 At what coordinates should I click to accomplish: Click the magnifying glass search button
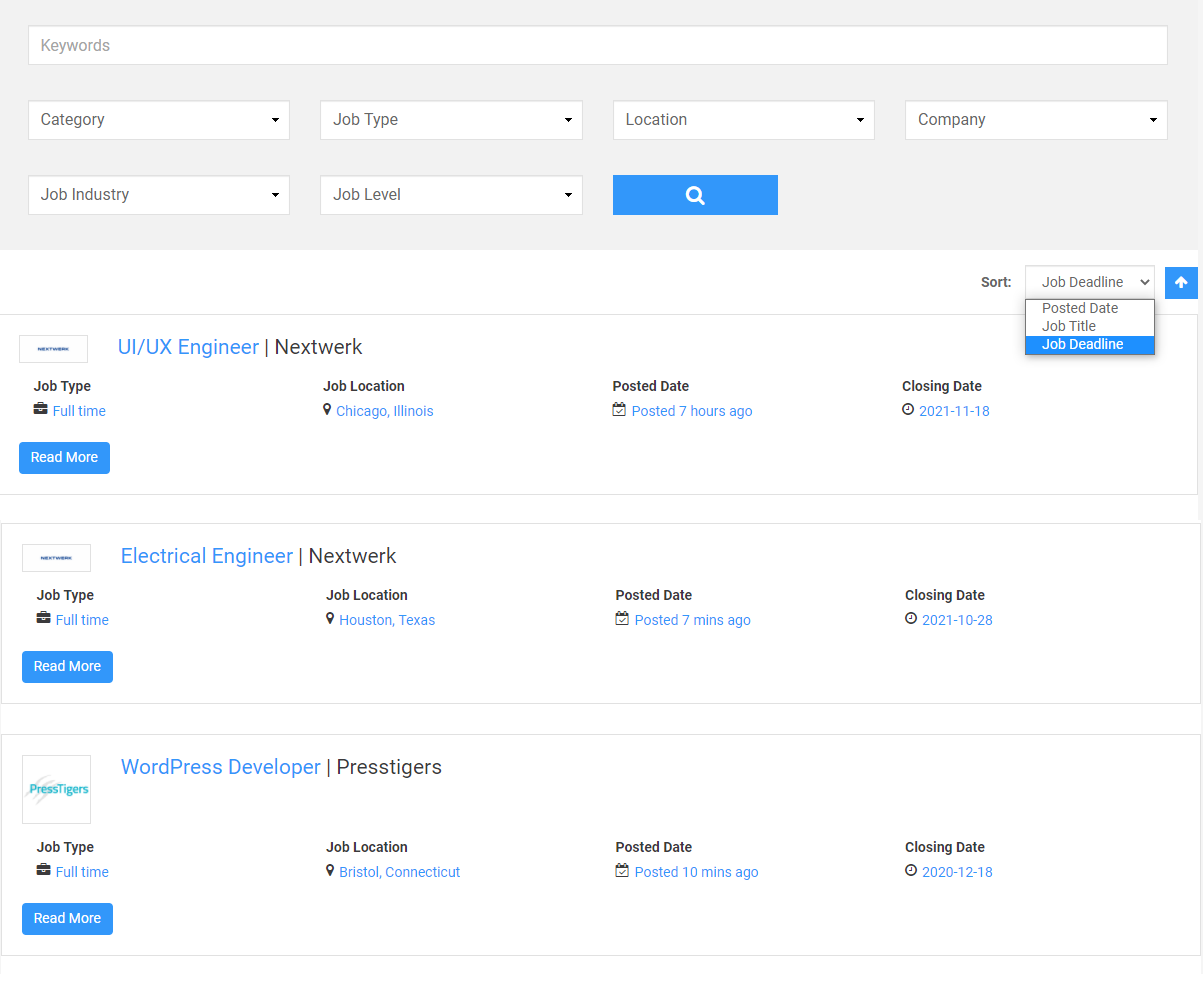(x=695, y=195)
